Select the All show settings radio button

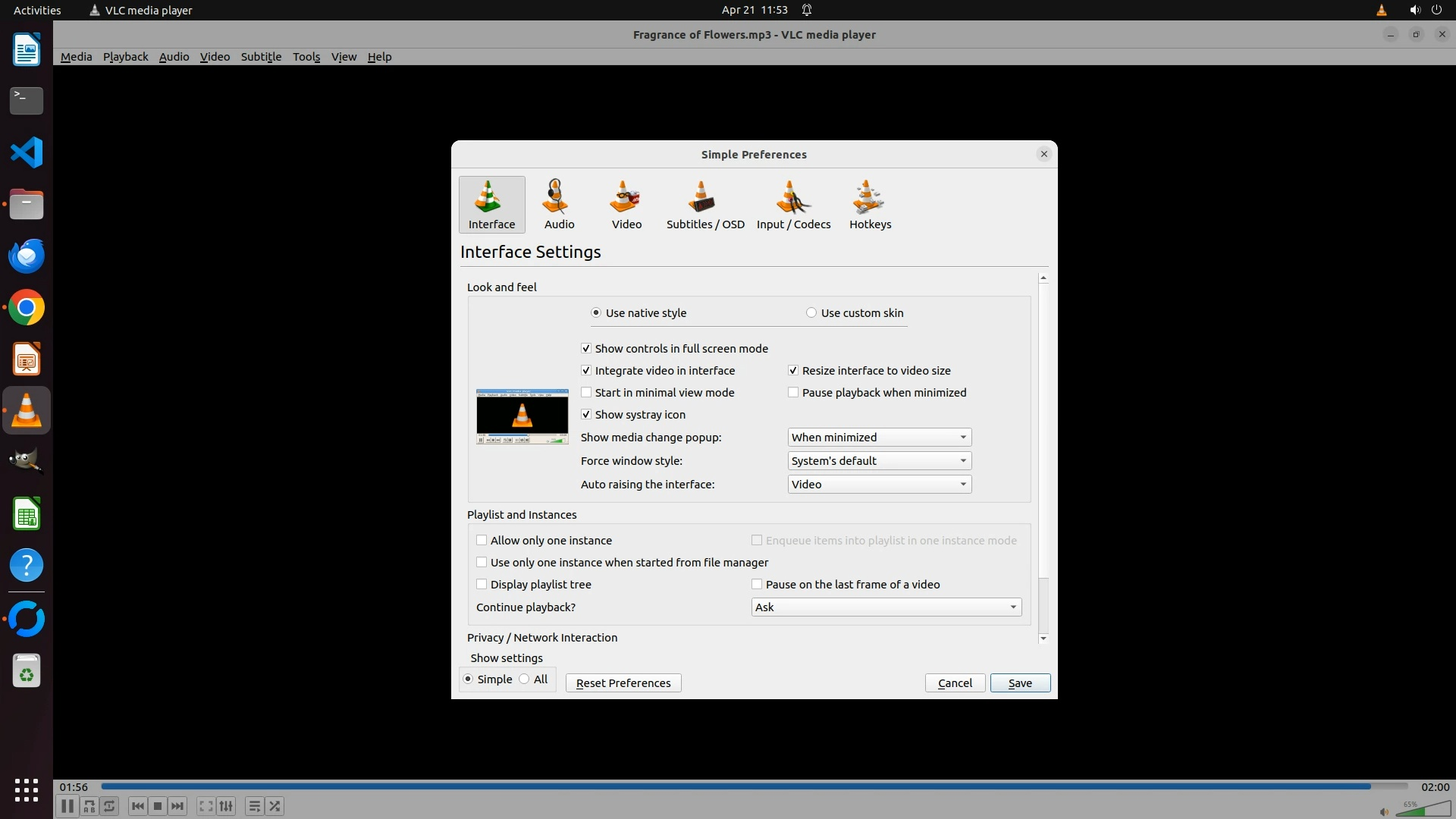(x=525, y=679)
